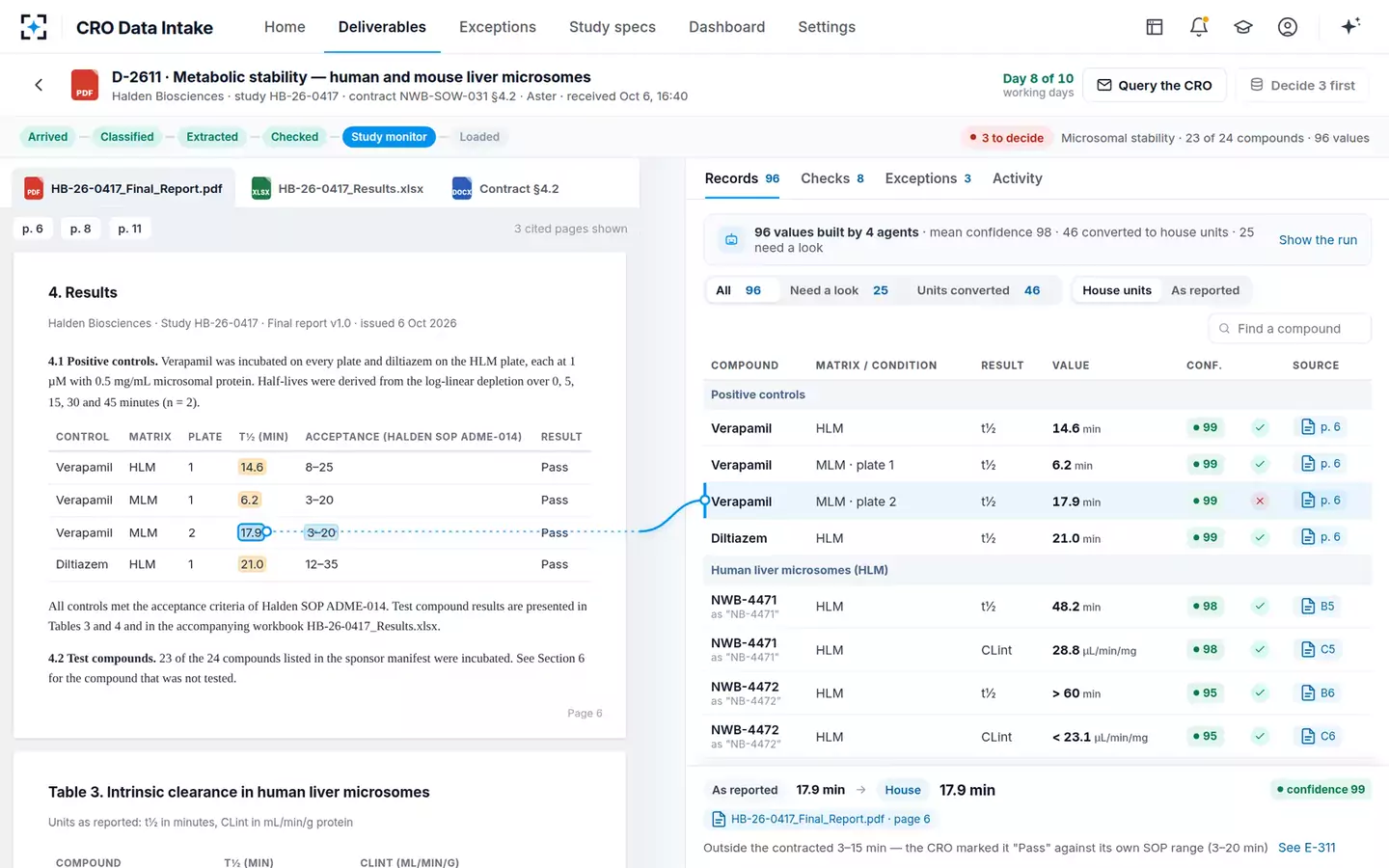
Task: Go to the Dashboard nav item
Action: pyautogui.click(x=726, y=27)
